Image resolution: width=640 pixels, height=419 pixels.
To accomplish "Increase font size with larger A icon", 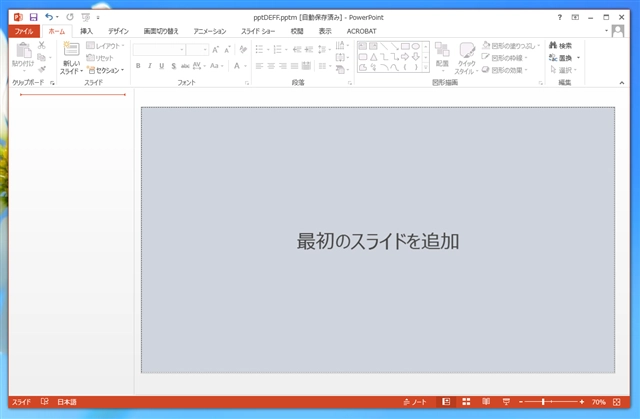I will click(216, 49).
